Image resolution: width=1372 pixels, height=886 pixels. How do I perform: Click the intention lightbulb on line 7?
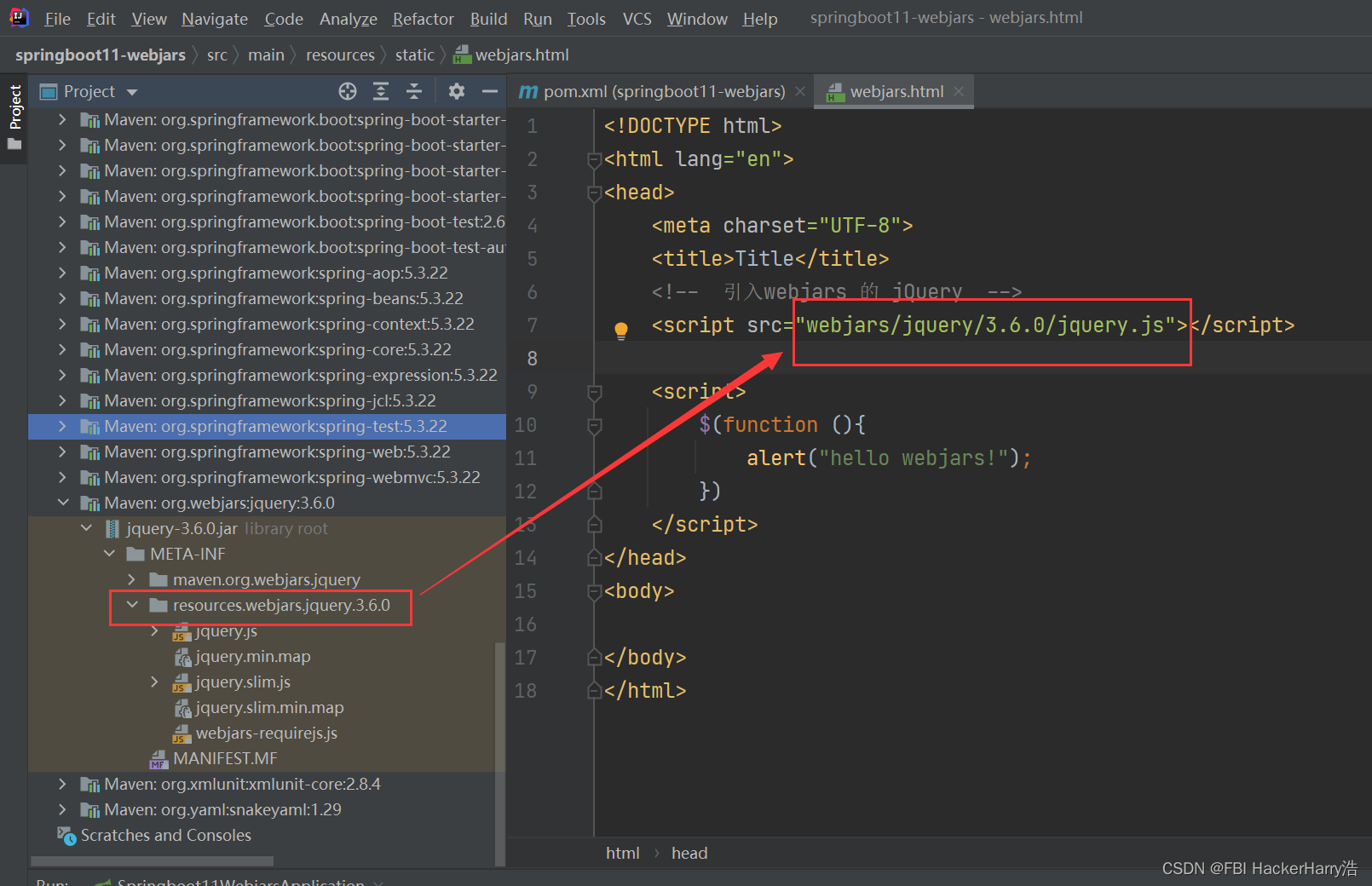point(621,331)
